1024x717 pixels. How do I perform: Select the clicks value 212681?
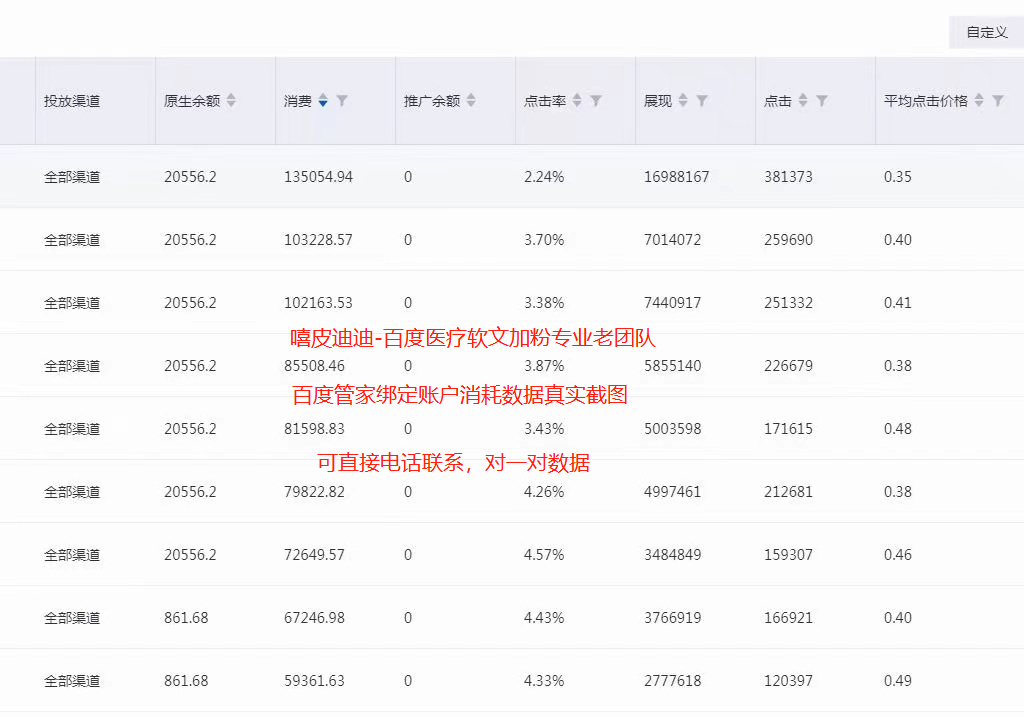(788, 492)
